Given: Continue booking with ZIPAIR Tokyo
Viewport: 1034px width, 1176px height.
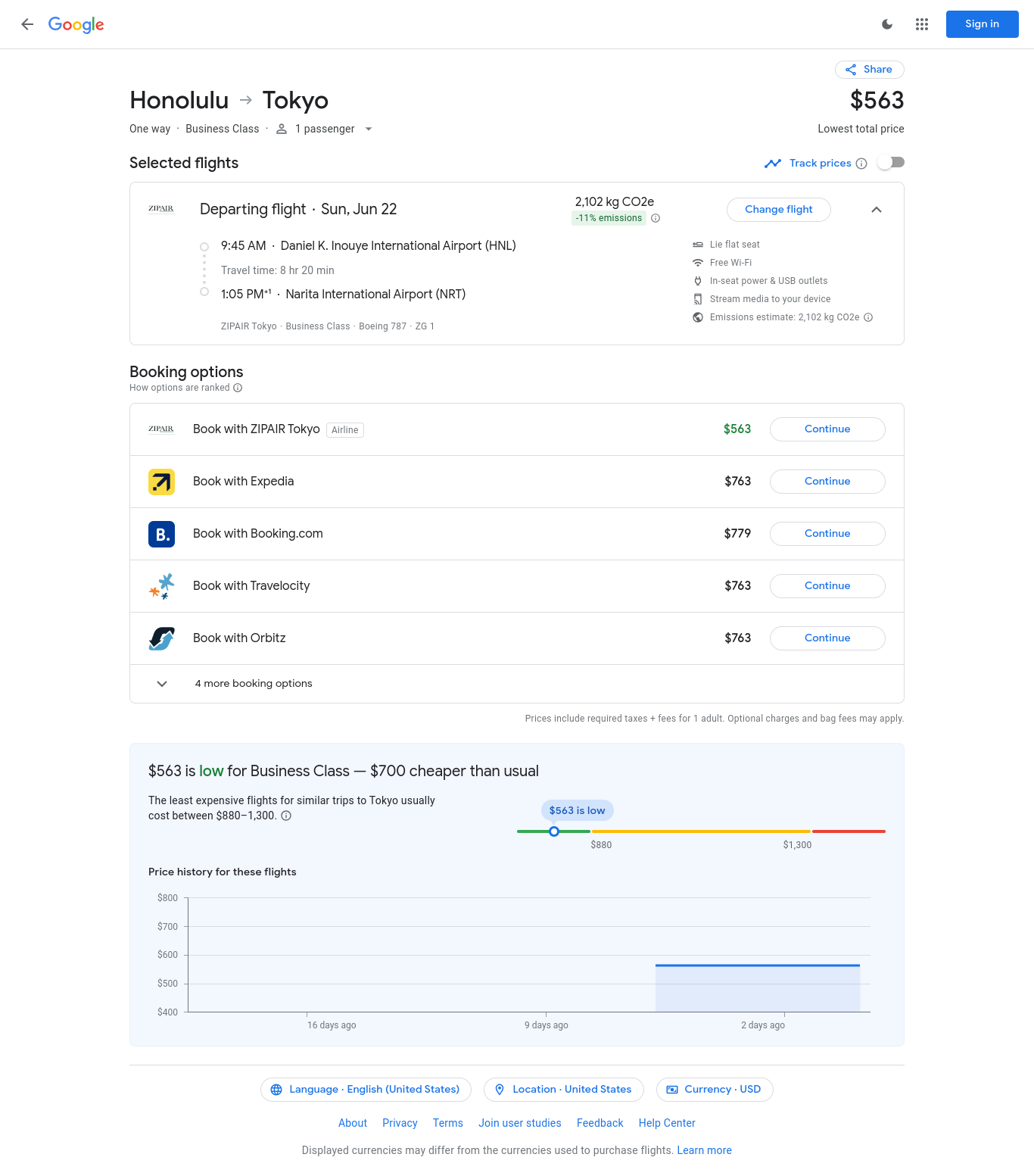Looking at the screenshot, I should point(827,429).
